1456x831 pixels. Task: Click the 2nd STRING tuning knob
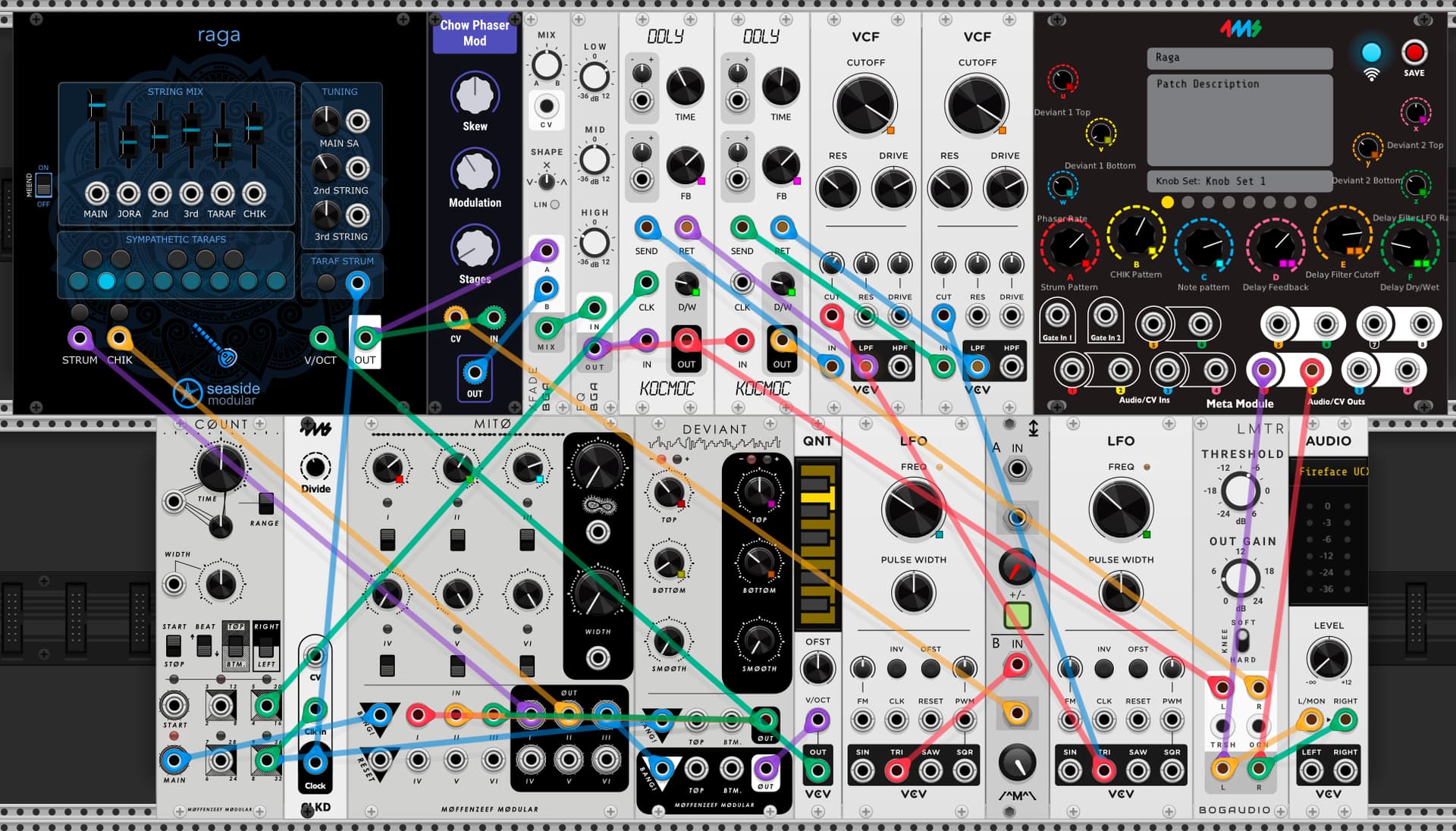326,168
